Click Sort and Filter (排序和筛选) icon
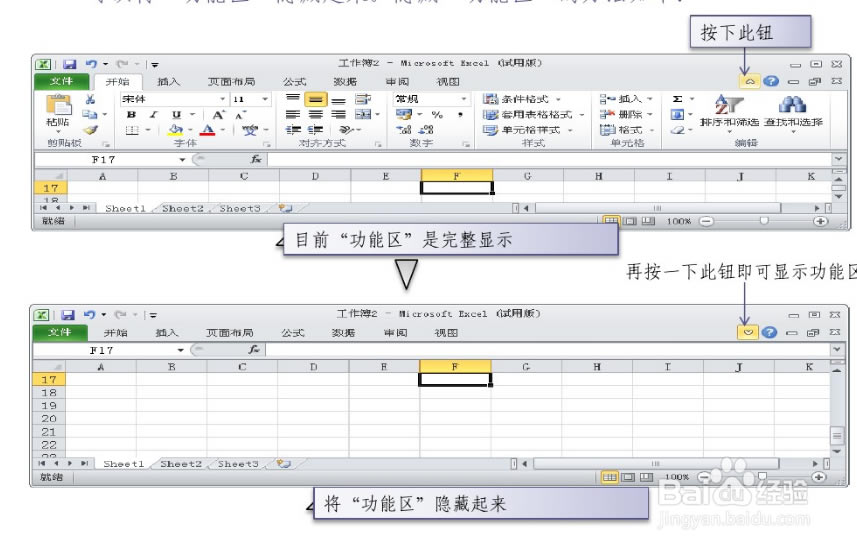The image size is (857, 548). pos(729,104)
